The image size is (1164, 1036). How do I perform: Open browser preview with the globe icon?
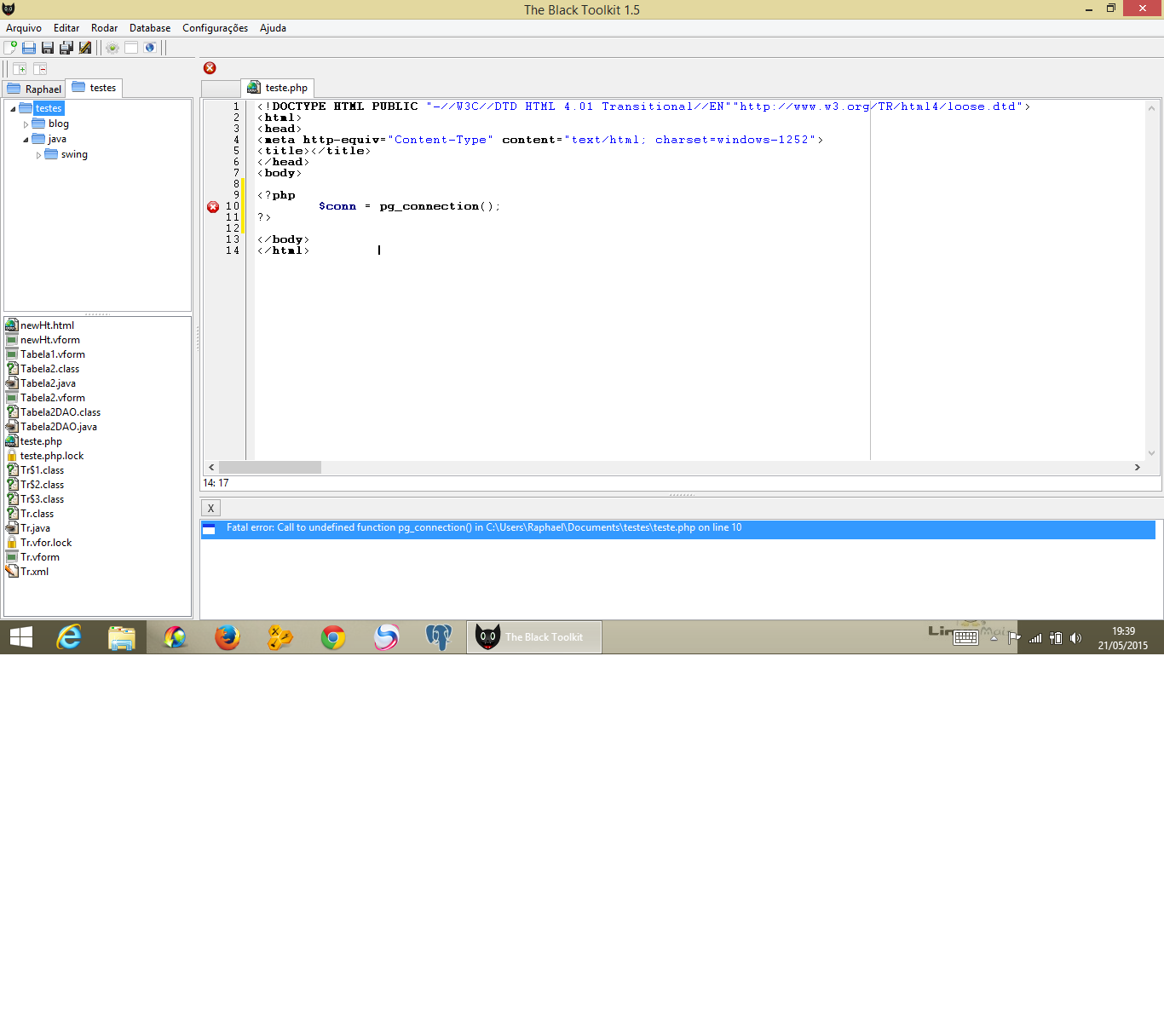click(150, 48)
